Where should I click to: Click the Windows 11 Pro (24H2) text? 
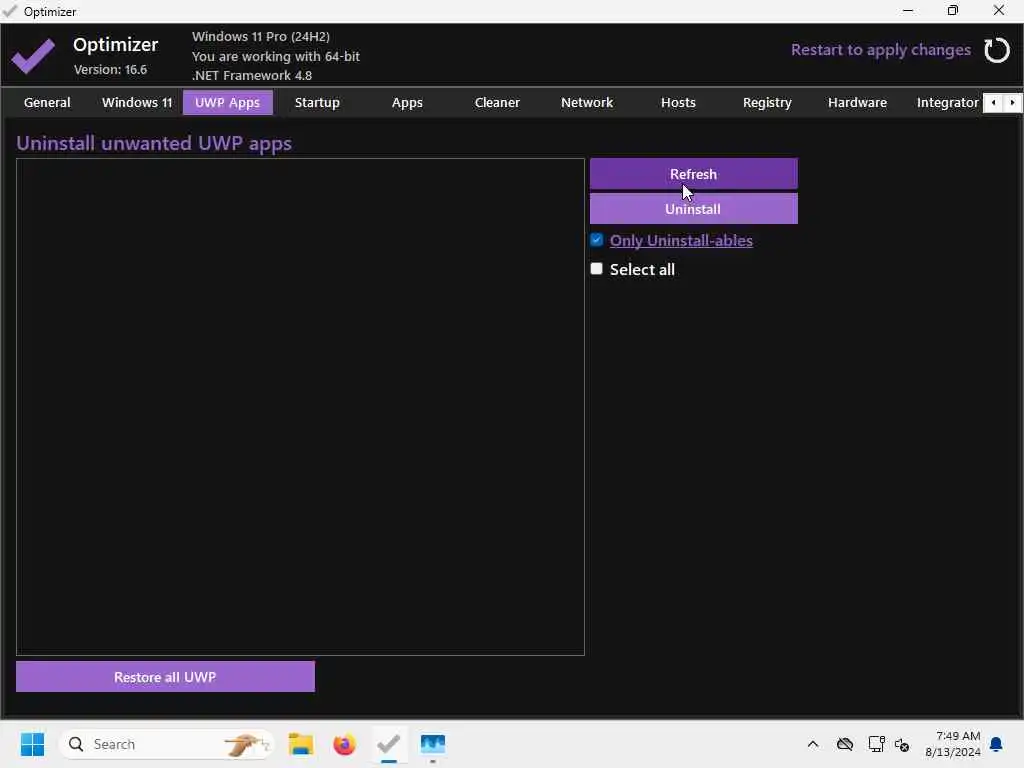point(261,37)
